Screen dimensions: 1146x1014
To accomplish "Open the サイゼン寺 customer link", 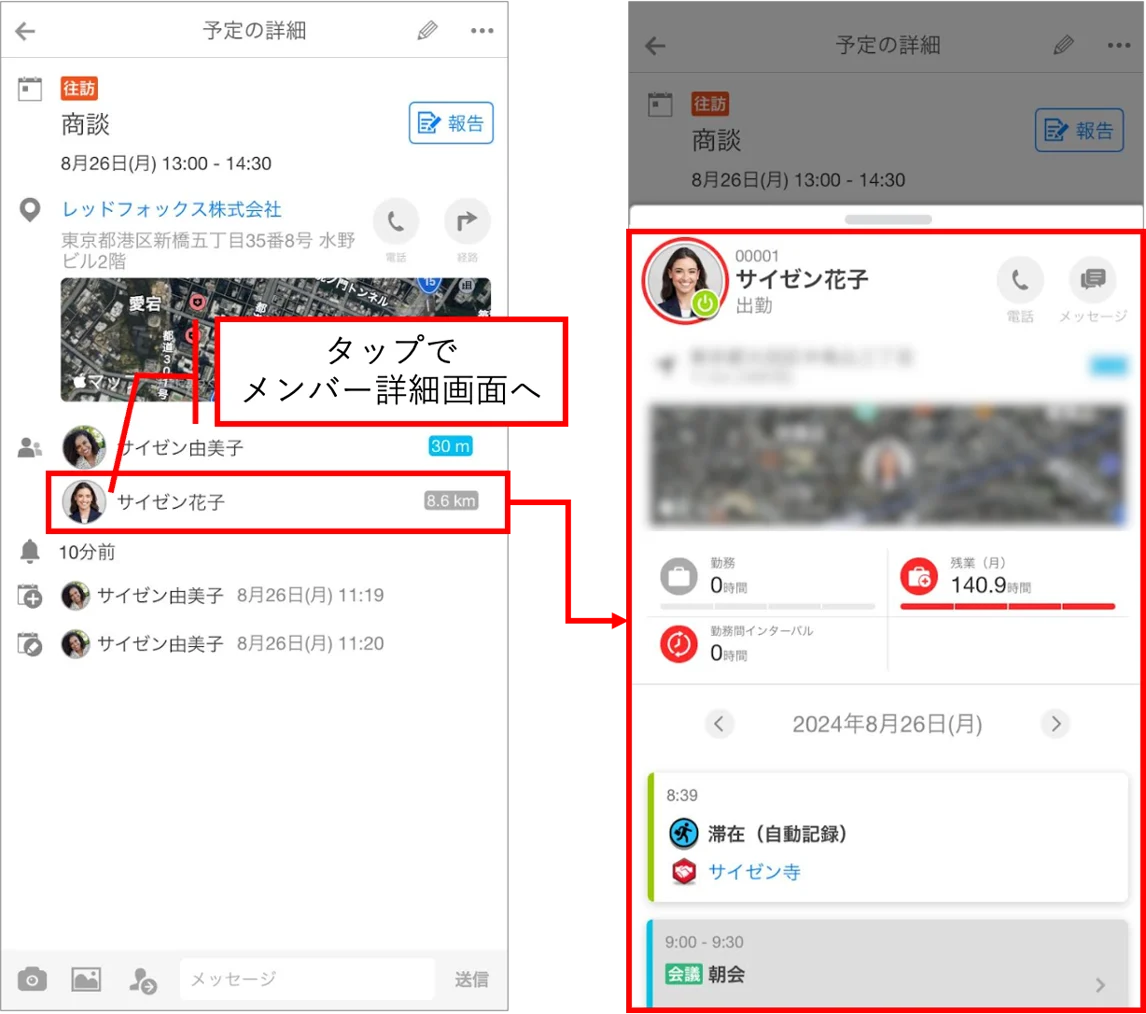I will coord(754,871).
